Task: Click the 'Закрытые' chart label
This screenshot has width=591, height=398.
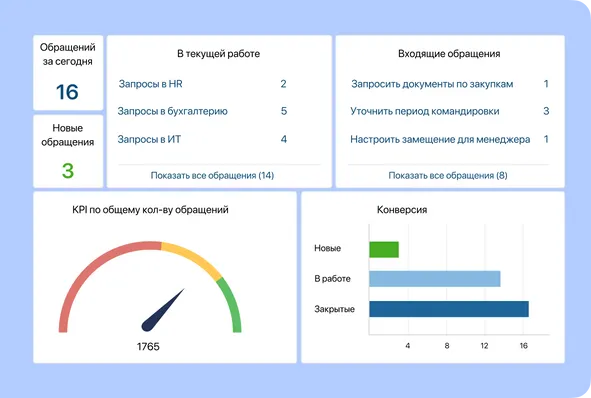Action: (335, 309)
